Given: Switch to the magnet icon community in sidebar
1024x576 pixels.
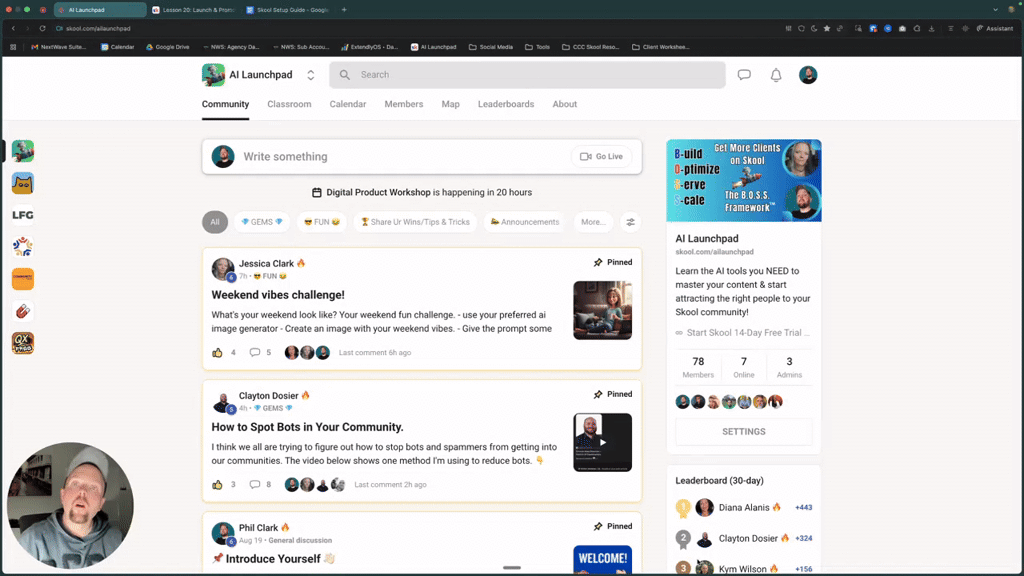Looking at the screenshot, I should pyautogui.click(x=23, y=311).
